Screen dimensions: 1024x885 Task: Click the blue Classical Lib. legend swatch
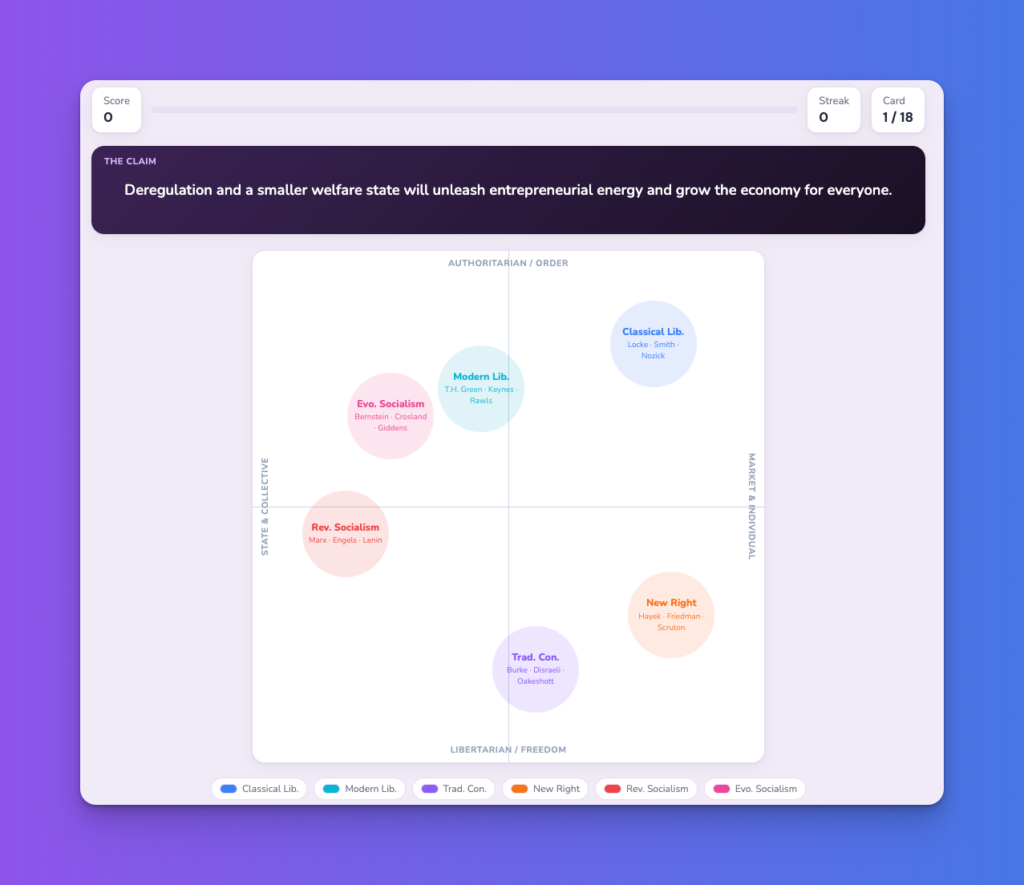coord(229,788)
